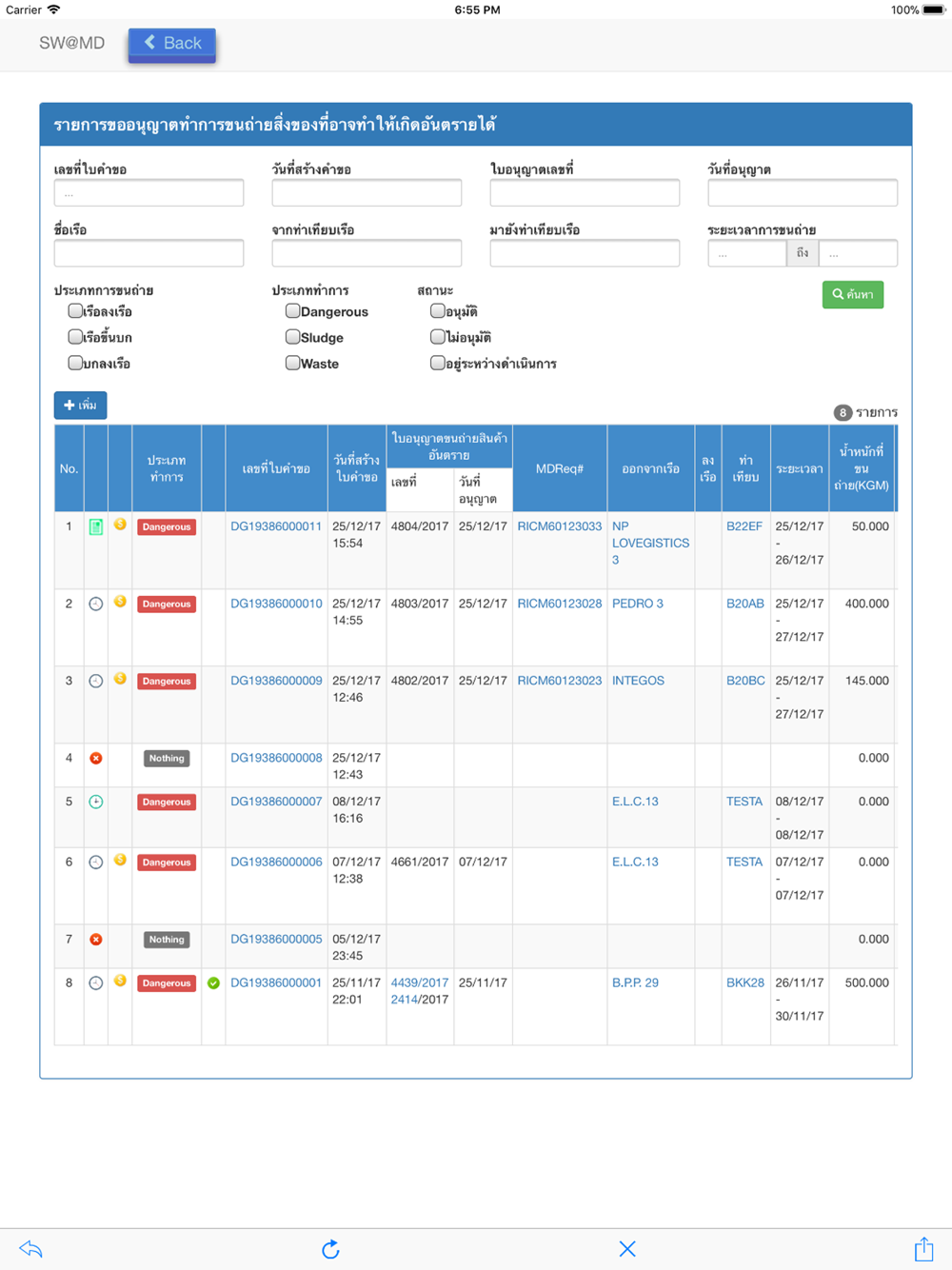
Task: Click green clock icon in row 5
Action: pyautogui.click(x=96, y=802)
